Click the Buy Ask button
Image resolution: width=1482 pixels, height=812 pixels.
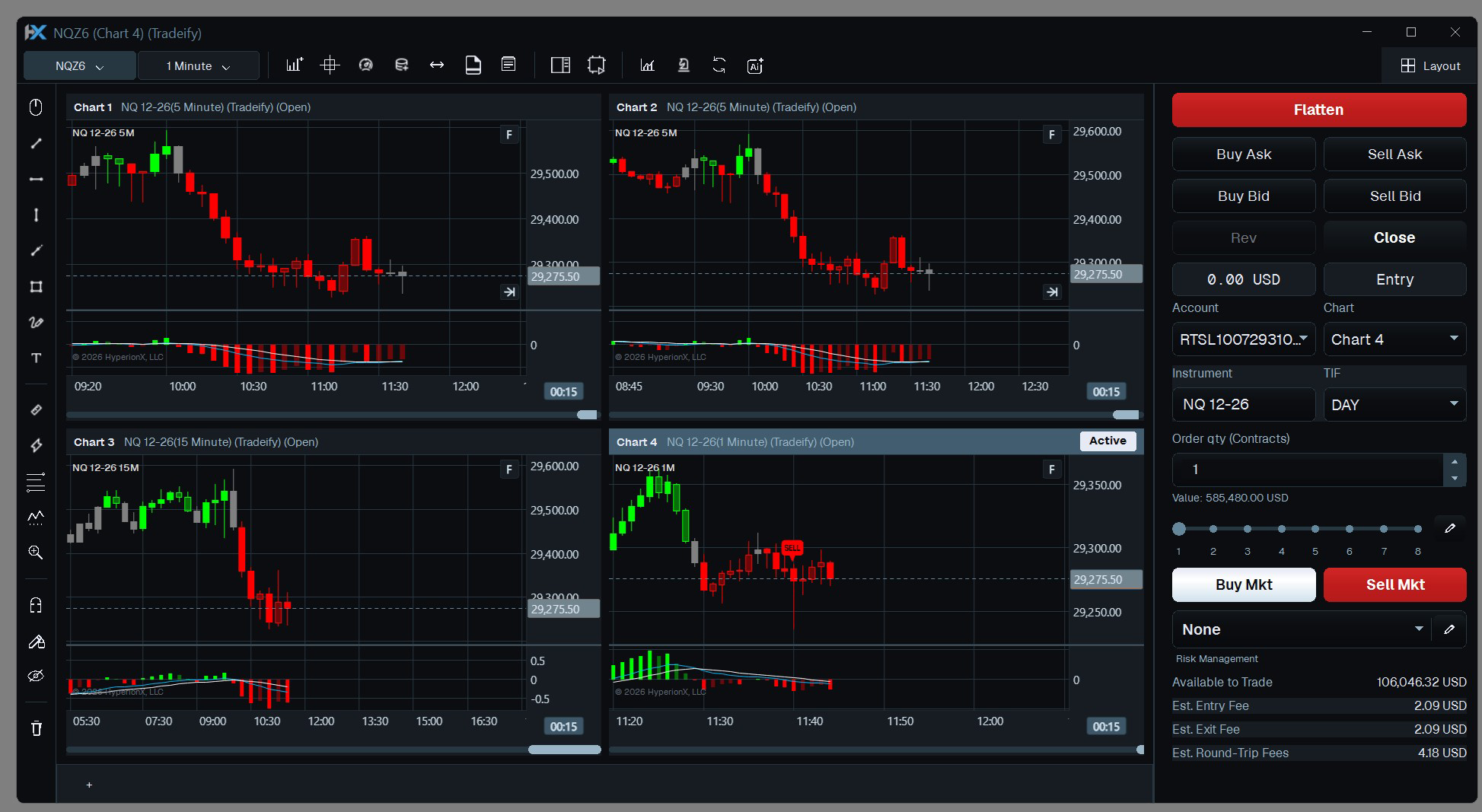click(1244, 154)
